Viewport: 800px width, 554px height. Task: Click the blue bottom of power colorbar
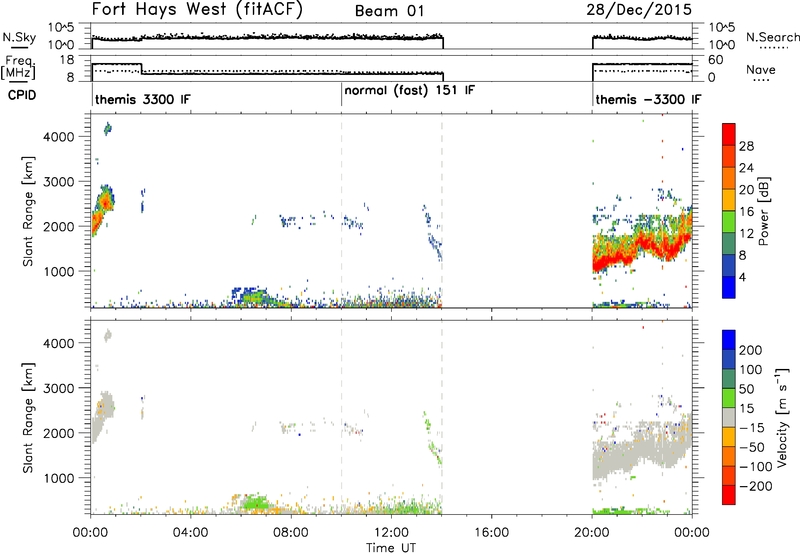[729, 287]
